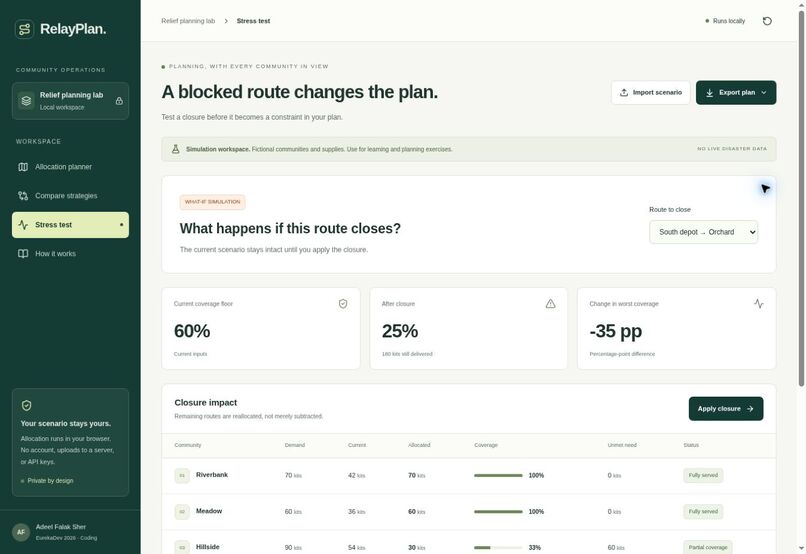Screen dimensions: 806x554
Task: Click Export plan button
Action: [736, 93]
